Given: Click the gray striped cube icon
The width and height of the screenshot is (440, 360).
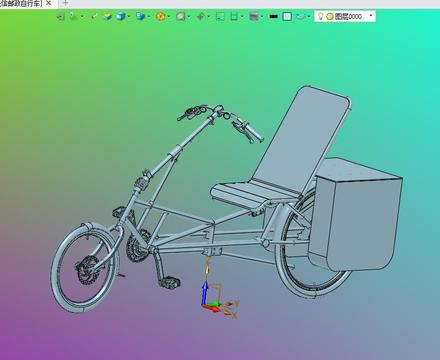Looking at the screenshot, I should tap(254, 16).
